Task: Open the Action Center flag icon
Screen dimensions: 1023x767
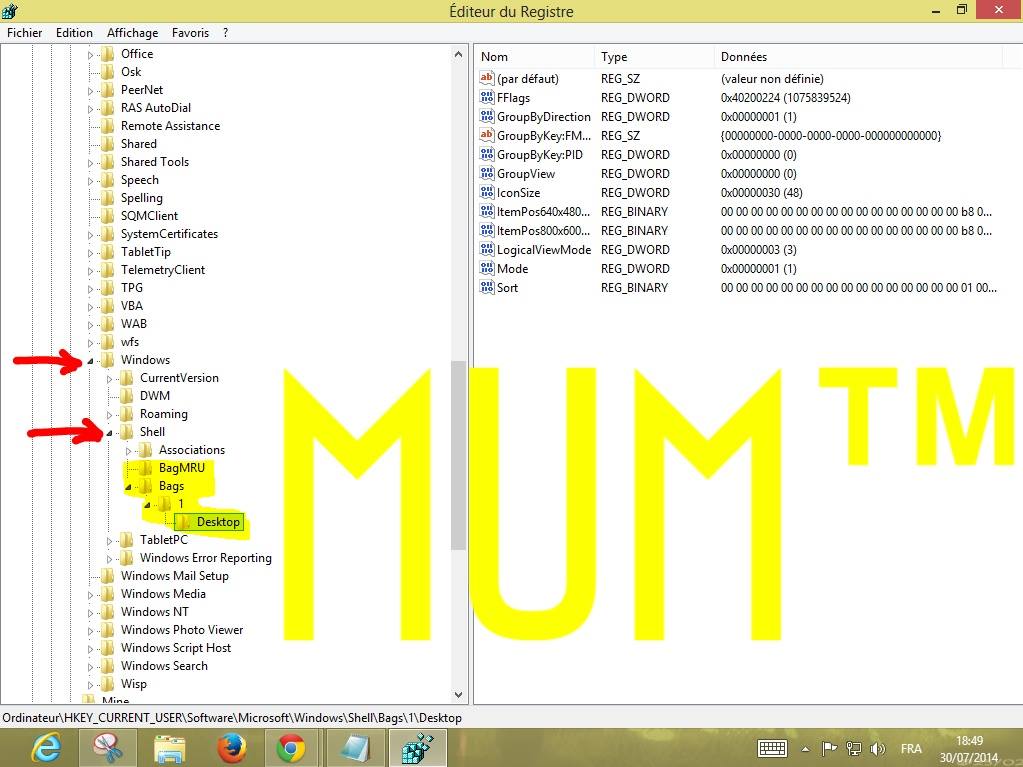Action: pos(829,748)
